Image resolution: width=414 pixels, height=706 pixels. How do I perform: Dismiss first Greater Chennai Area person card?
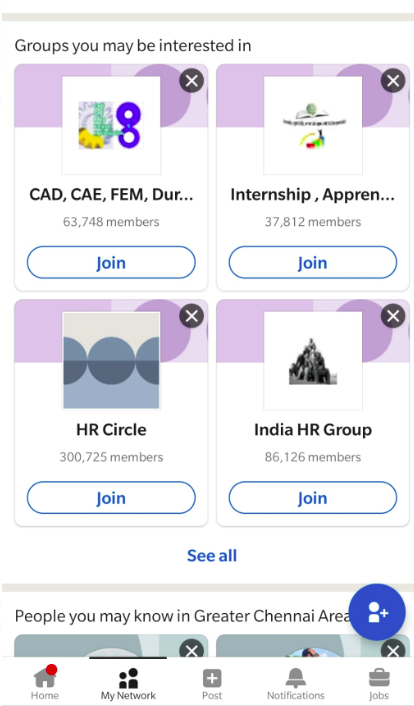[x=191, y=650]
